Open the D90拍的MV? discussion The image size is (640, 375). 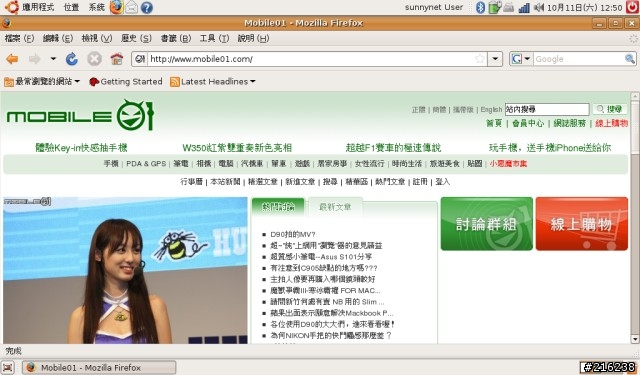(x=293, y=234)
